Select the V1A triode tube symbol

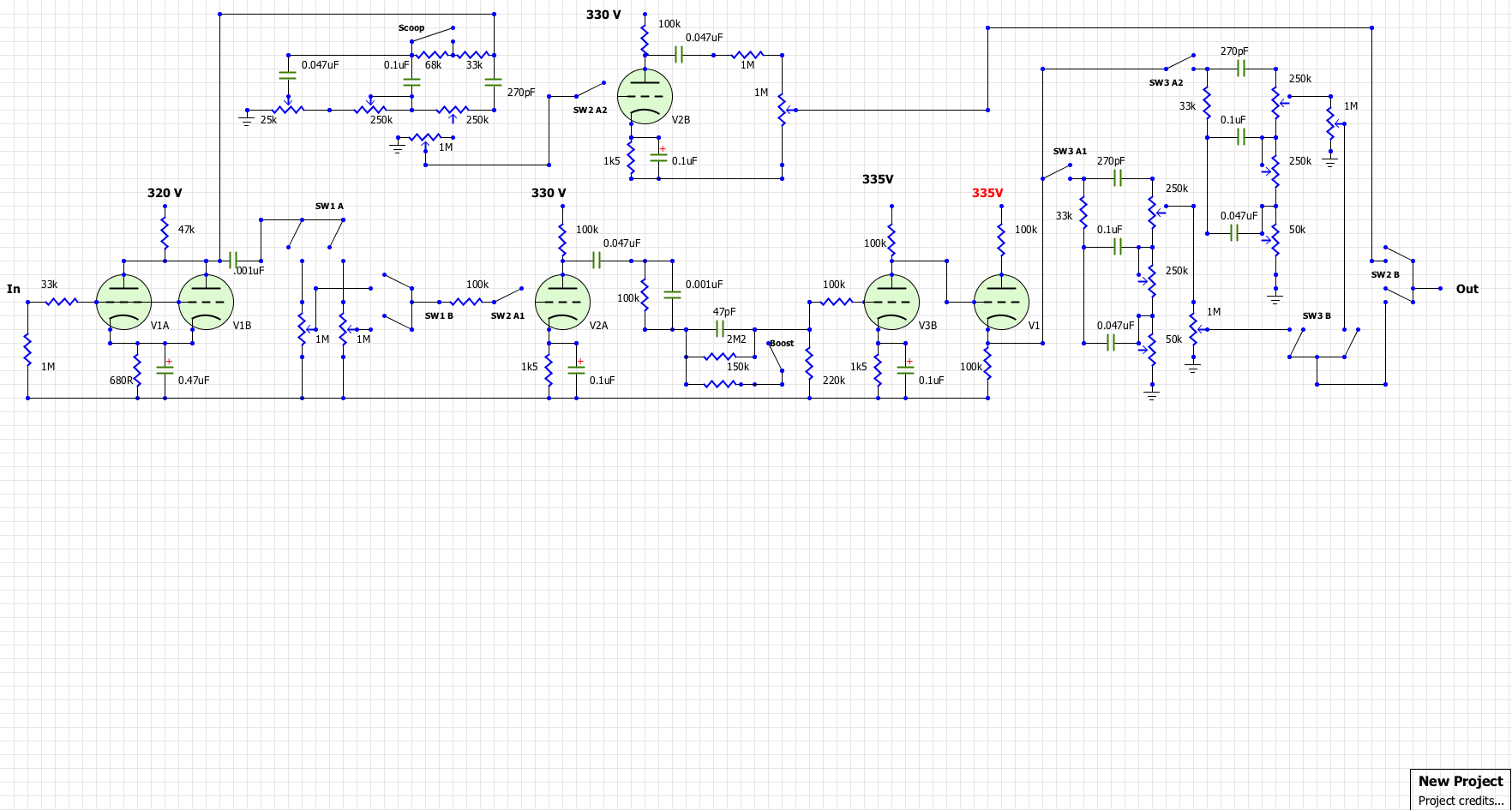pos(124,302)
